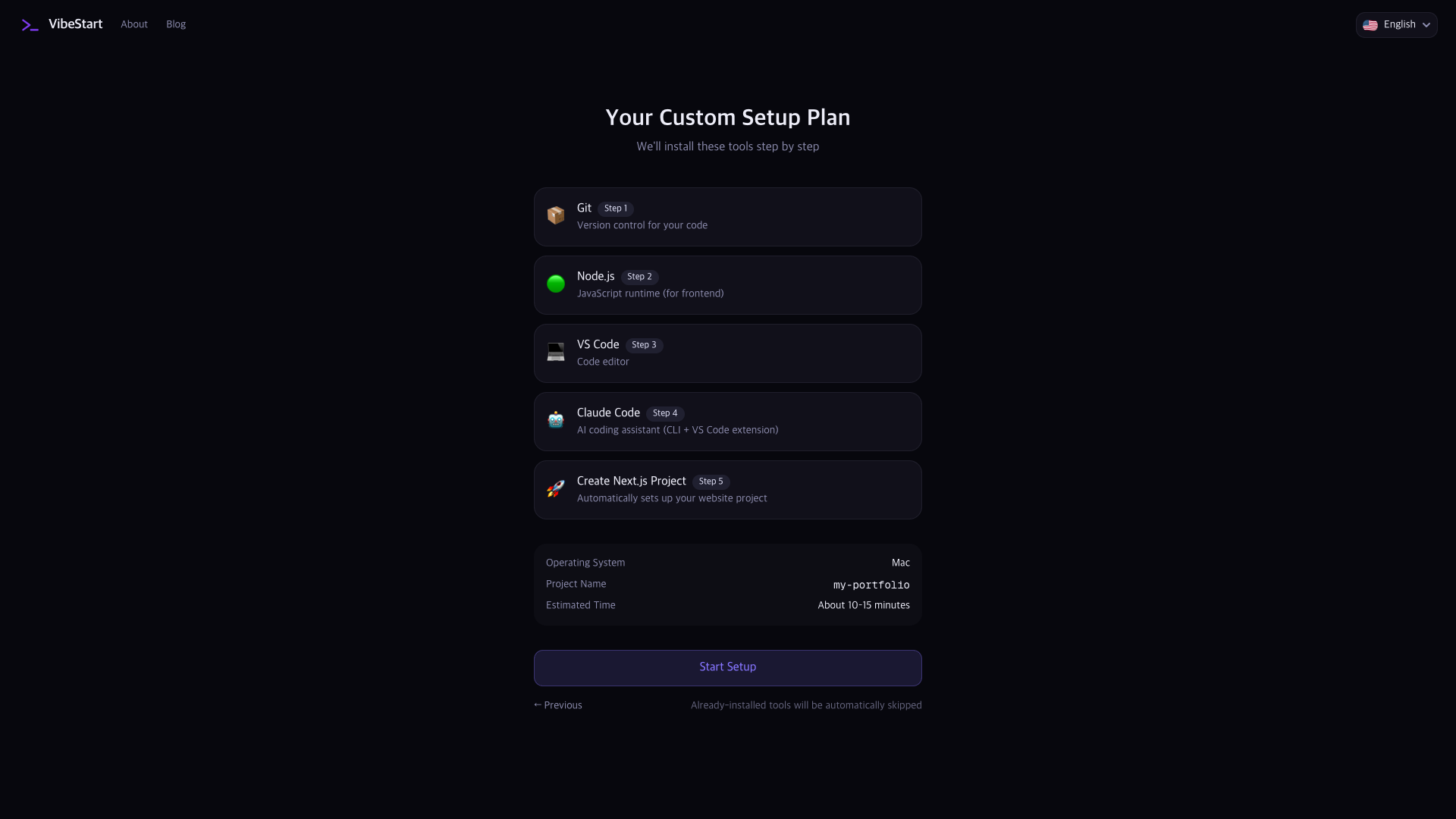Screen dimensions: 1456x819
Task: Click the Step 3 badge for VS Code
Action: (644, 345)
